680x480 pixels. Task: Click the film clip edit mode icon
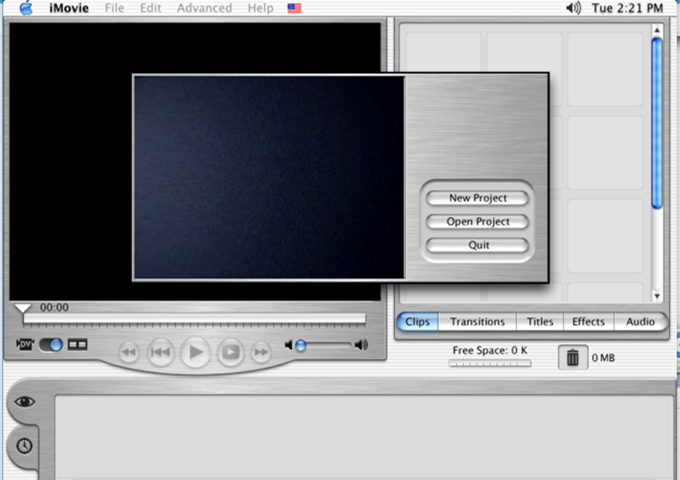tap(78, 345)
